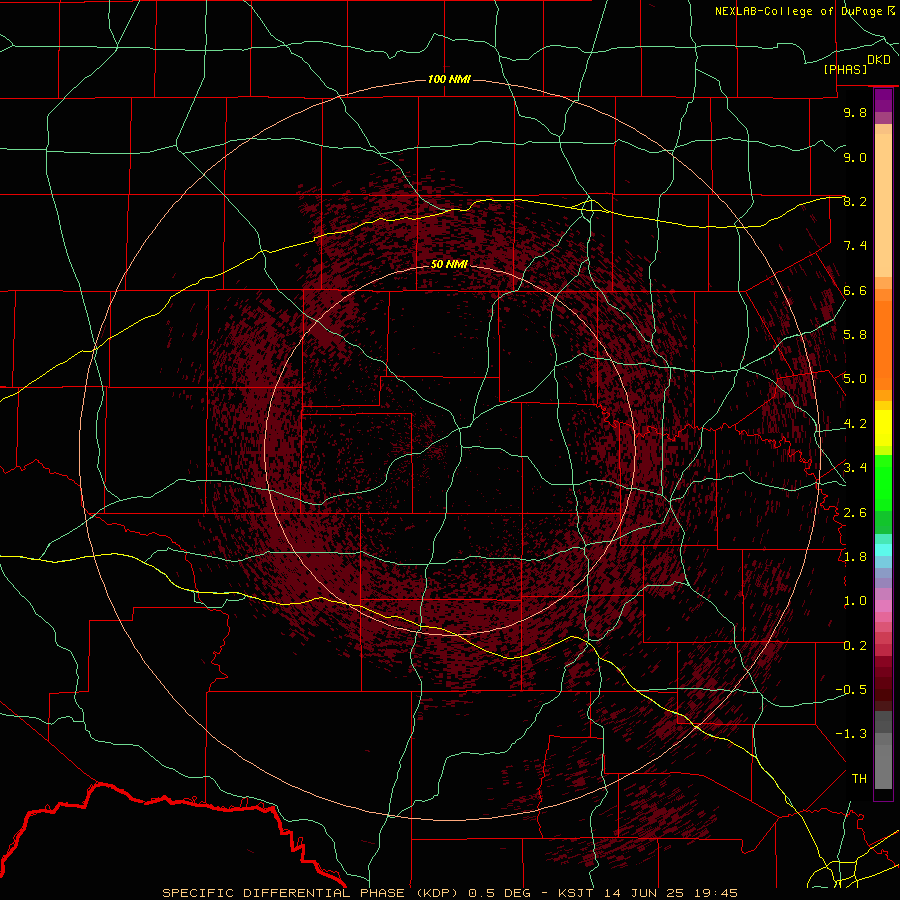Click the 7.4 scale value
Viewport: 900px width, 900px height.
point(855,246)
